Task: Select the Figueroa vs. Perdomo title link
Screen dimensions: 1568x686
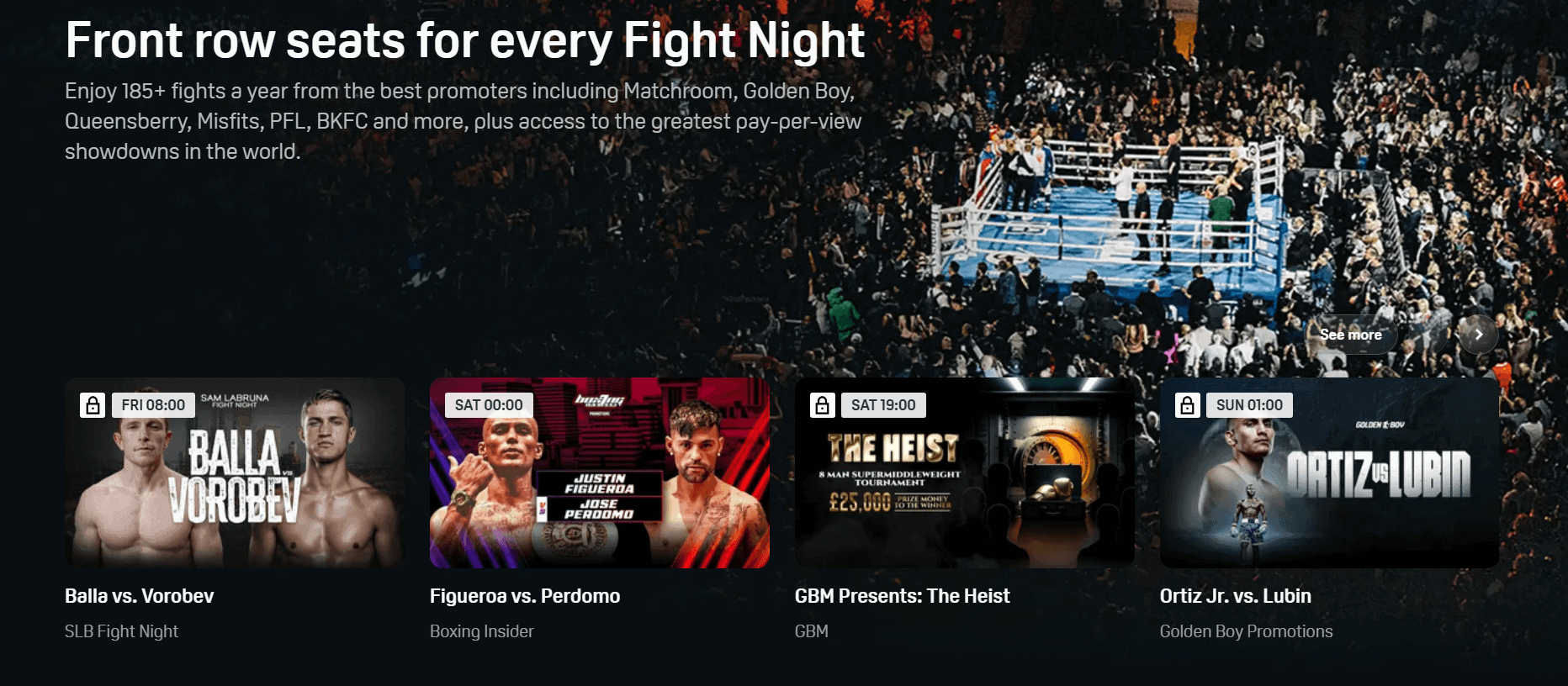Action: [x=525, y=596]
